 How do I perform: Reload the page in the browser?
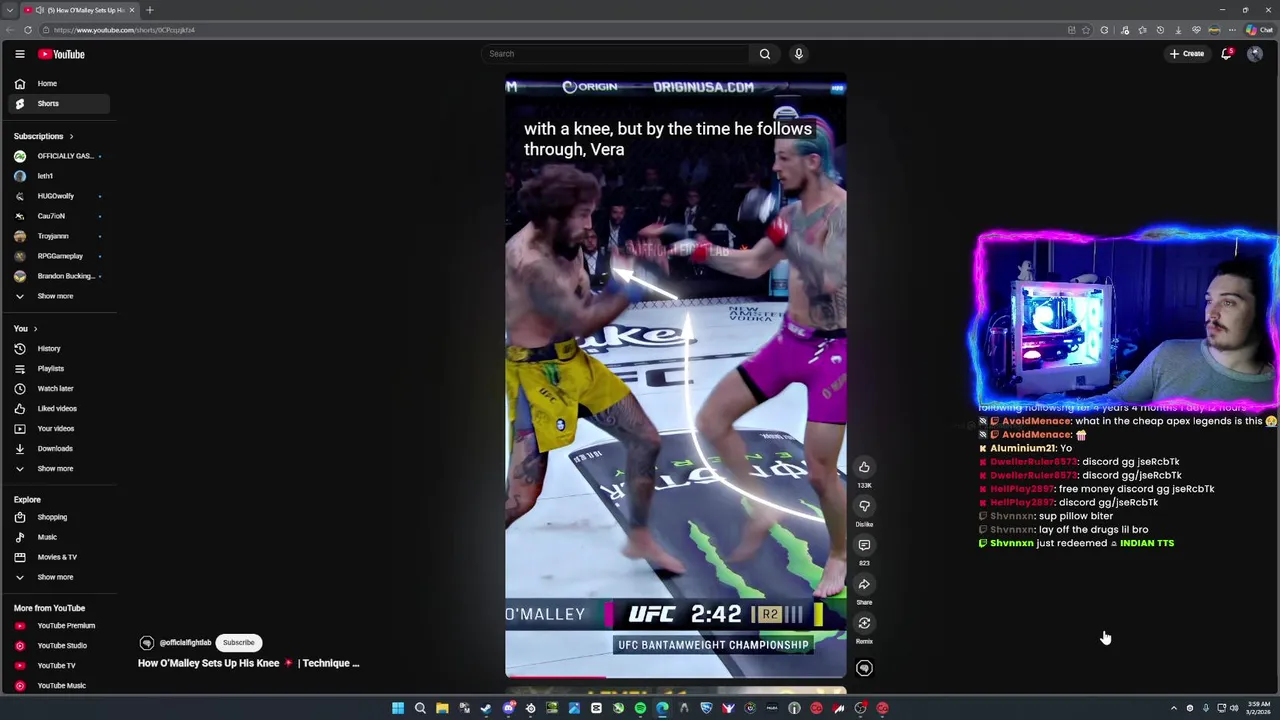coord(28,30)
